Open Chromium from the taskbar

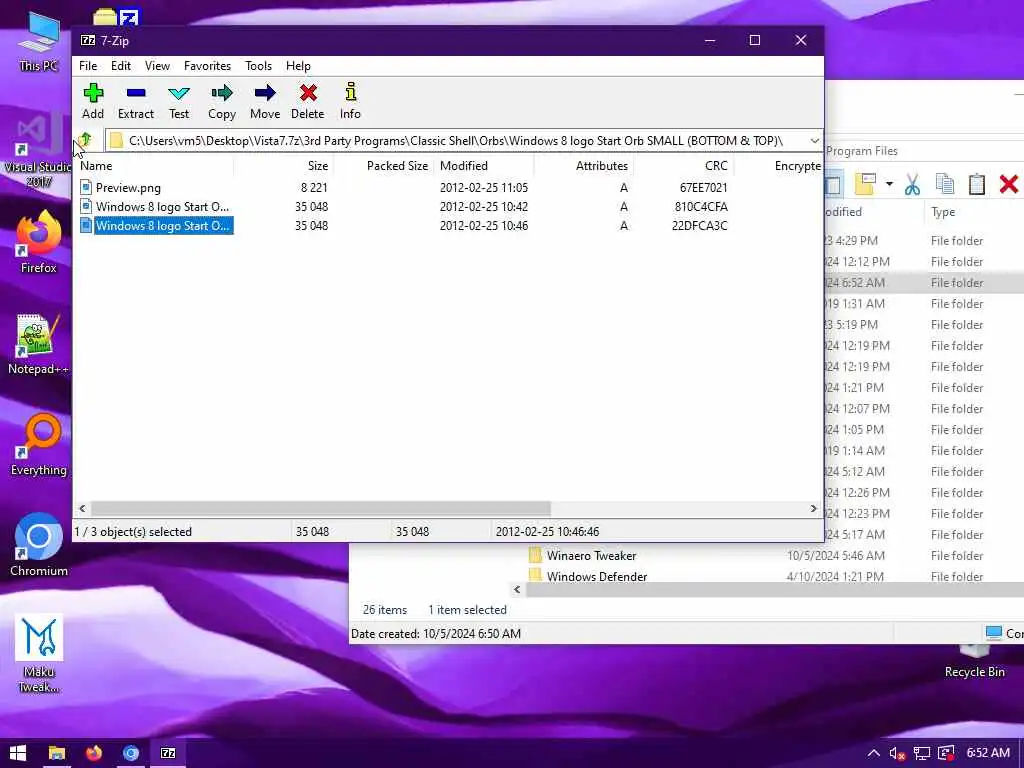pos(131,753)
